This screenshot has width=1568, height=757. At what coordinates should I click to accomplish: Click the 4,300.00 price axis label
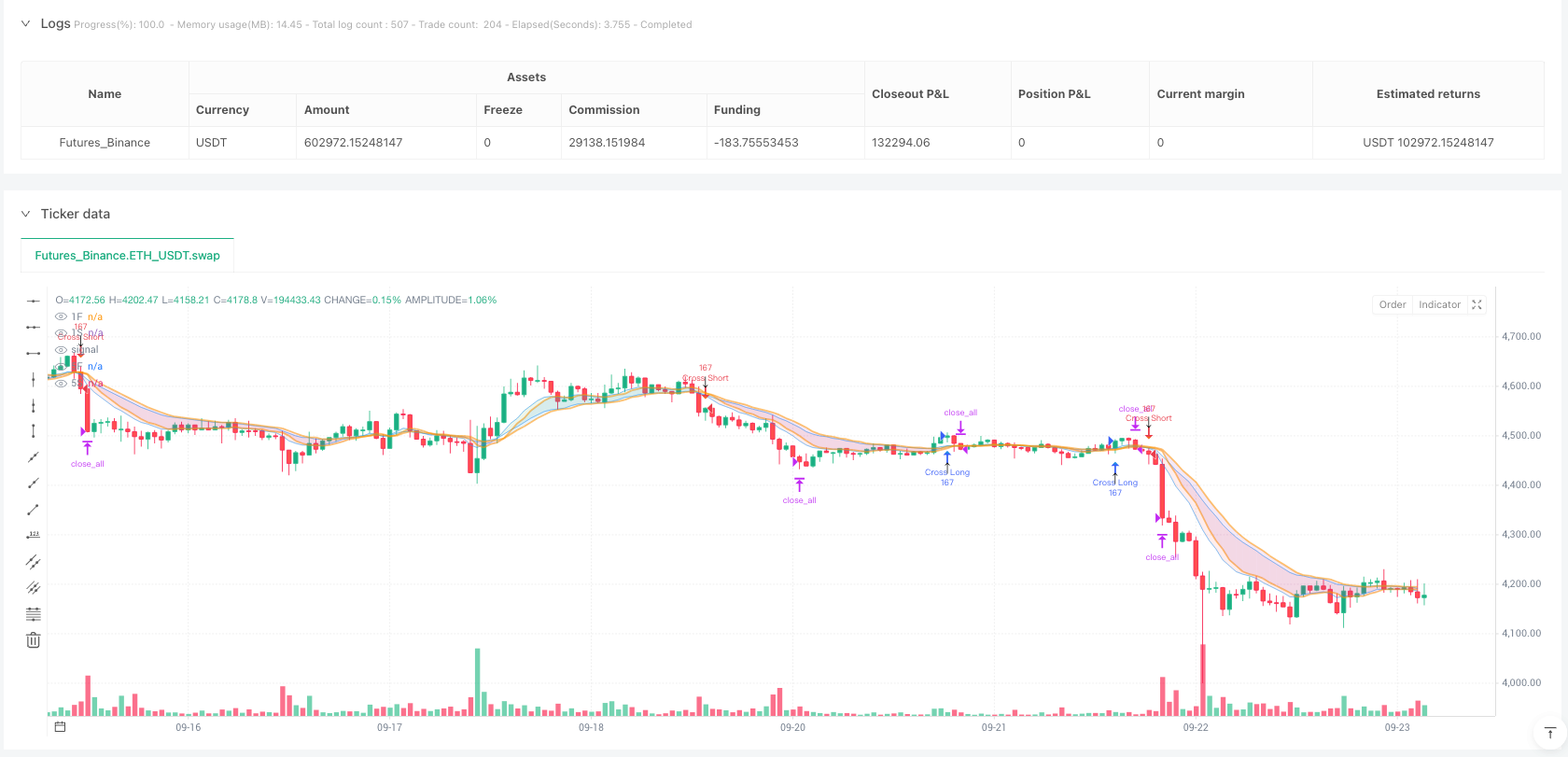click(1521, 534)
